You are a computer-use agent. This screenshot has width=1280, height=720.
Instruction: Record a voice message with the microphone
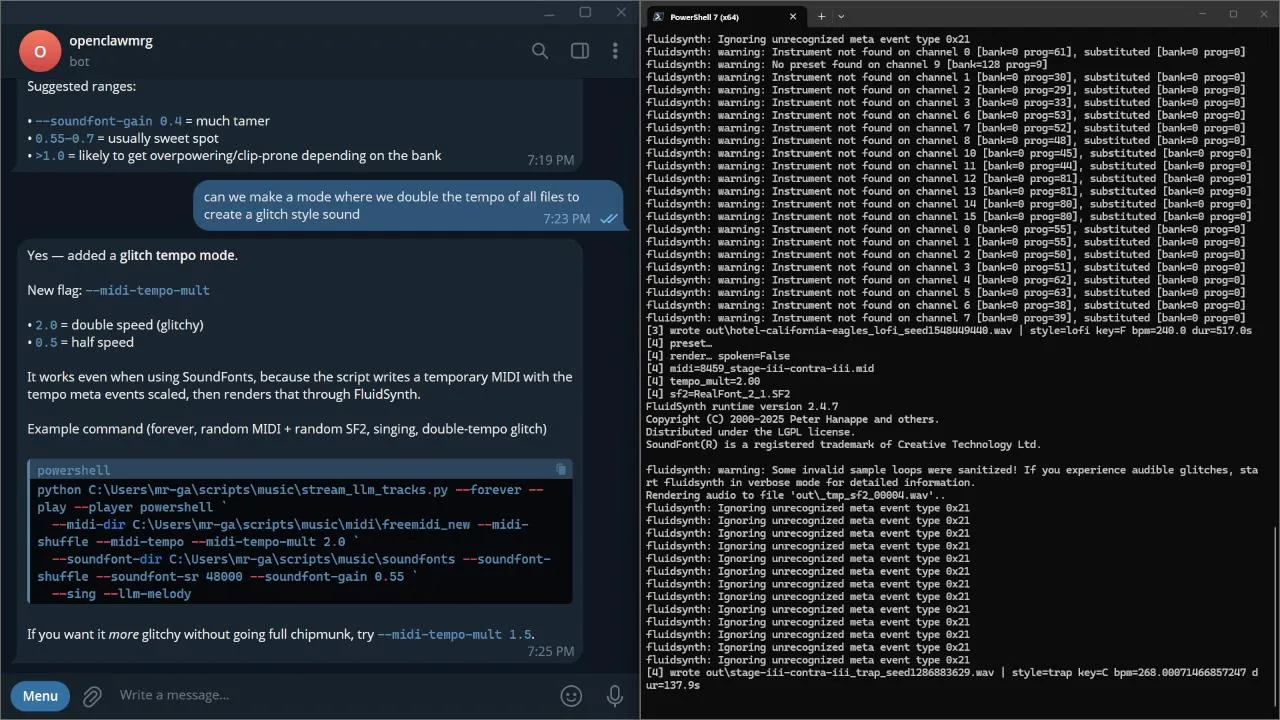[616, 696]
